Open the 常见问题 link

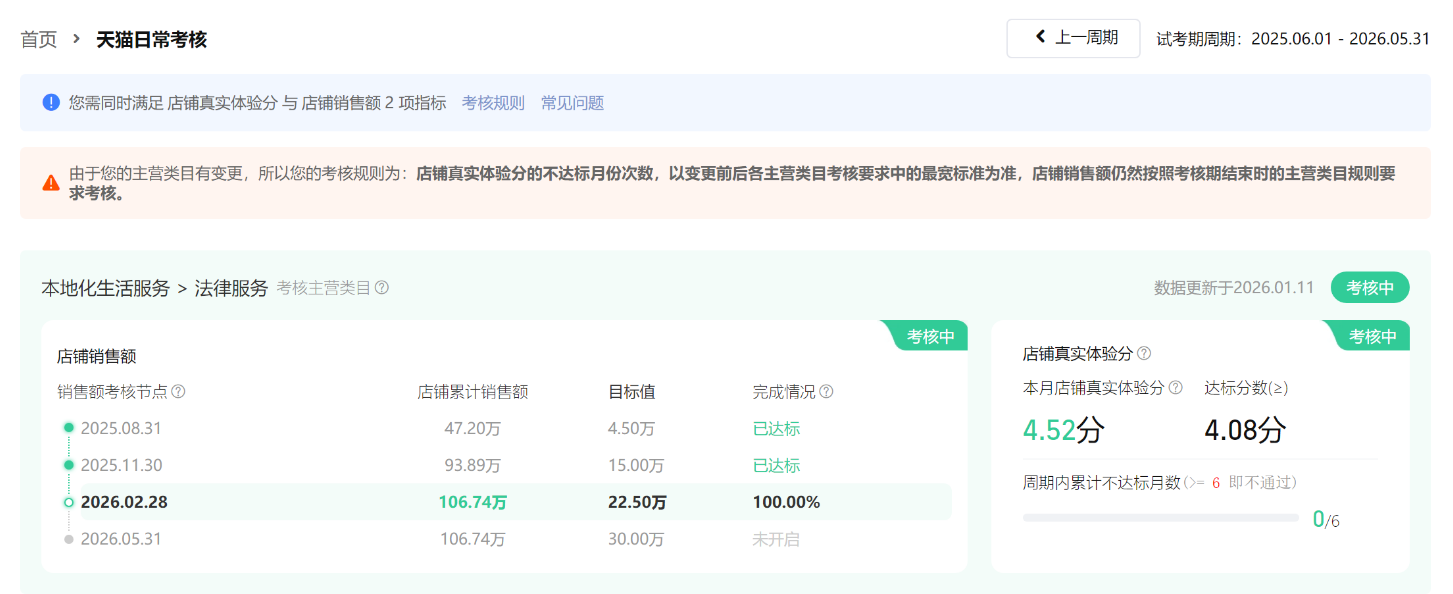(572, 103)
